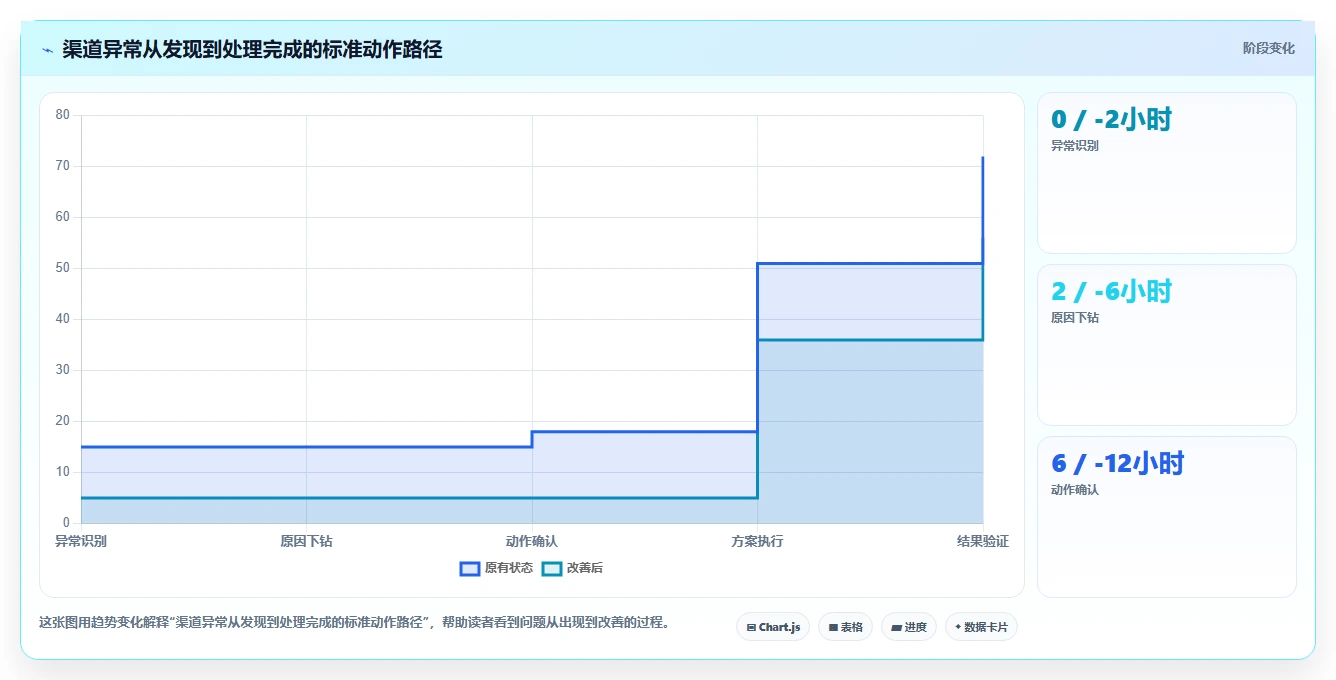Viewport: 1336px width, 680px height.
Task: Click the 80 y-axis value
Action: (63, 115)
